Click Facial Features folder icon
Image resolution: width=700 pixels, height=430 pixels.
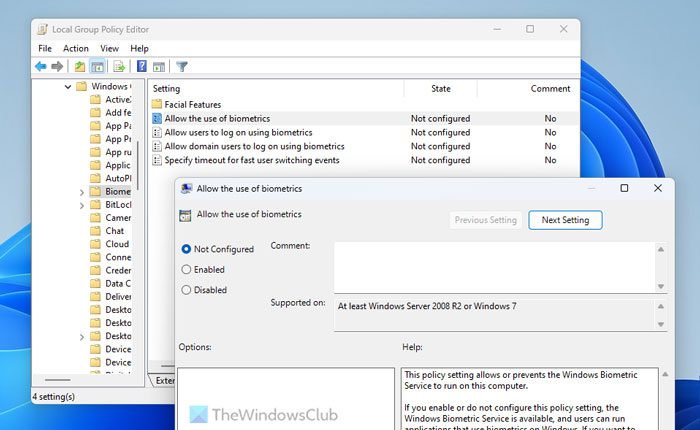[156, 104]
